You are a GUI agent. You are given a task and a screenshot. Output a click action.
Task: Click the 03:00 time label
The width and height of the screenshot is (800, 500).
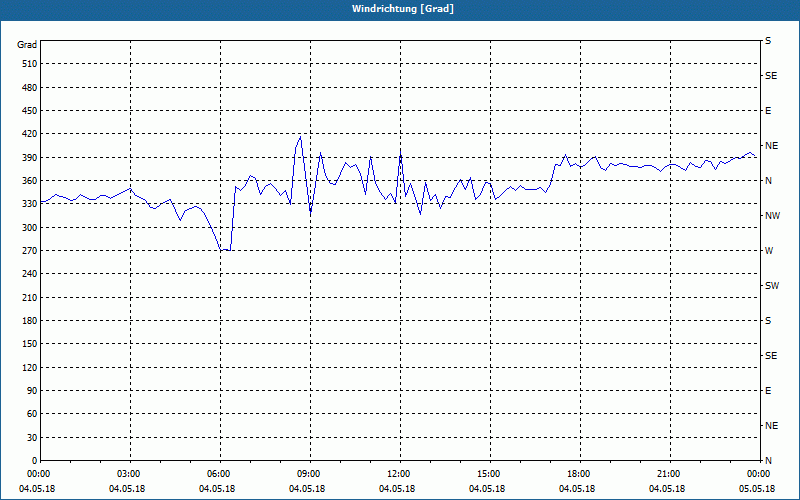pyautogui.click(x=130, y=474)
